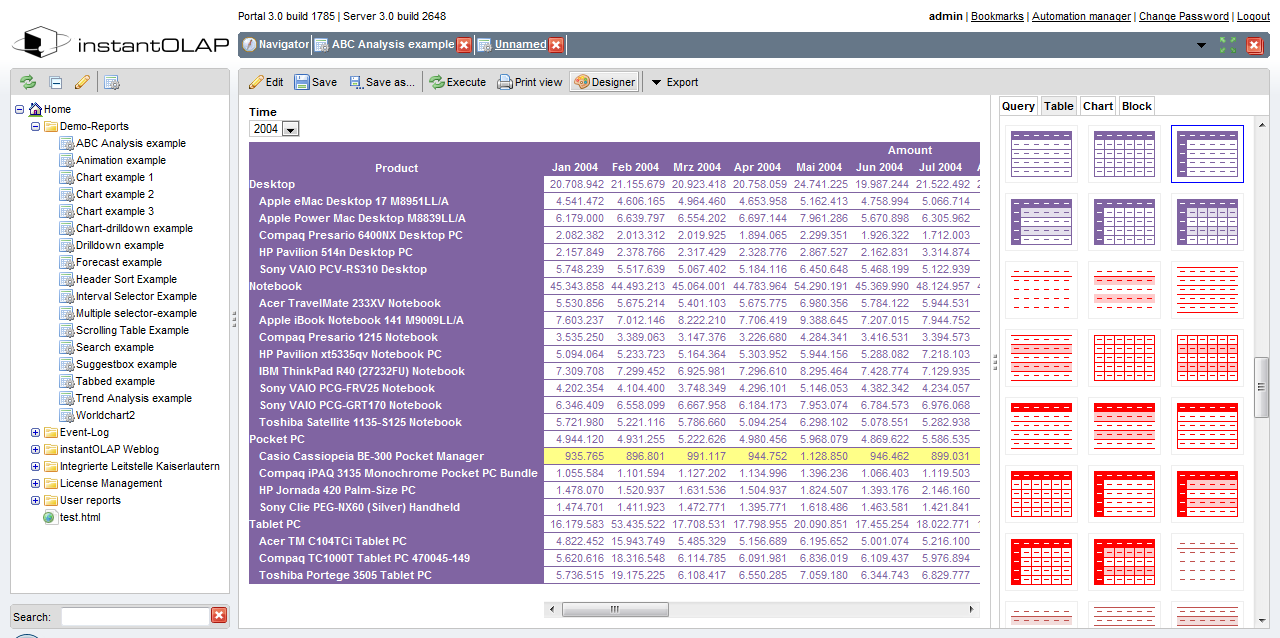
Task: Close the Unnamed tab with its red X
Action: 556,44
